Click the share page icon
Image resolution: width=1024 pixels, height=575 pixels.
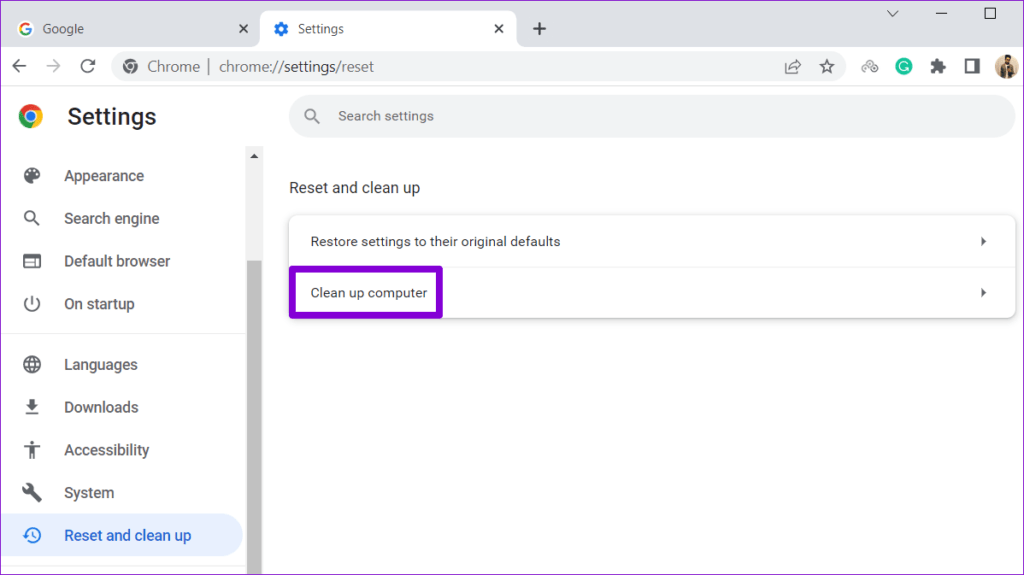point(792,67)
